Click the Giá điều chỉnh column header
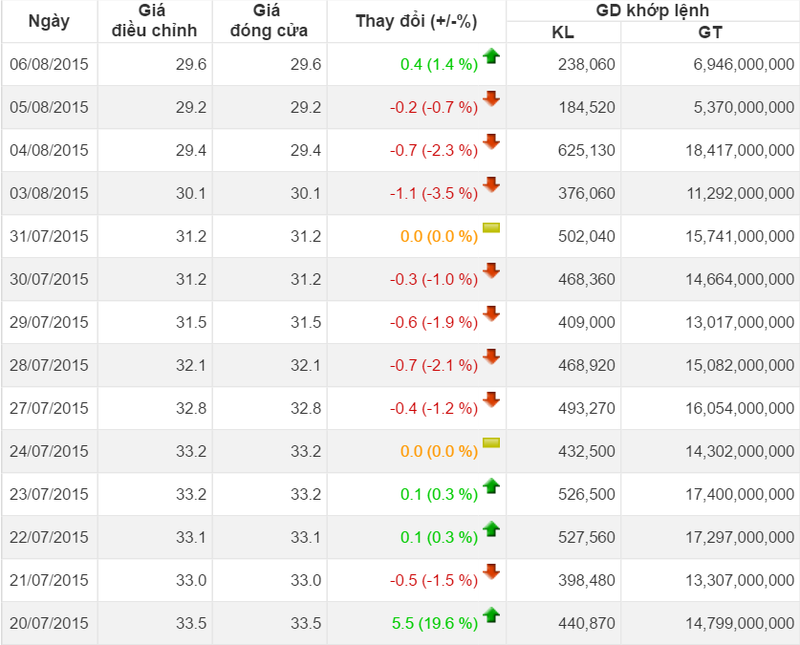 [153, 21]
